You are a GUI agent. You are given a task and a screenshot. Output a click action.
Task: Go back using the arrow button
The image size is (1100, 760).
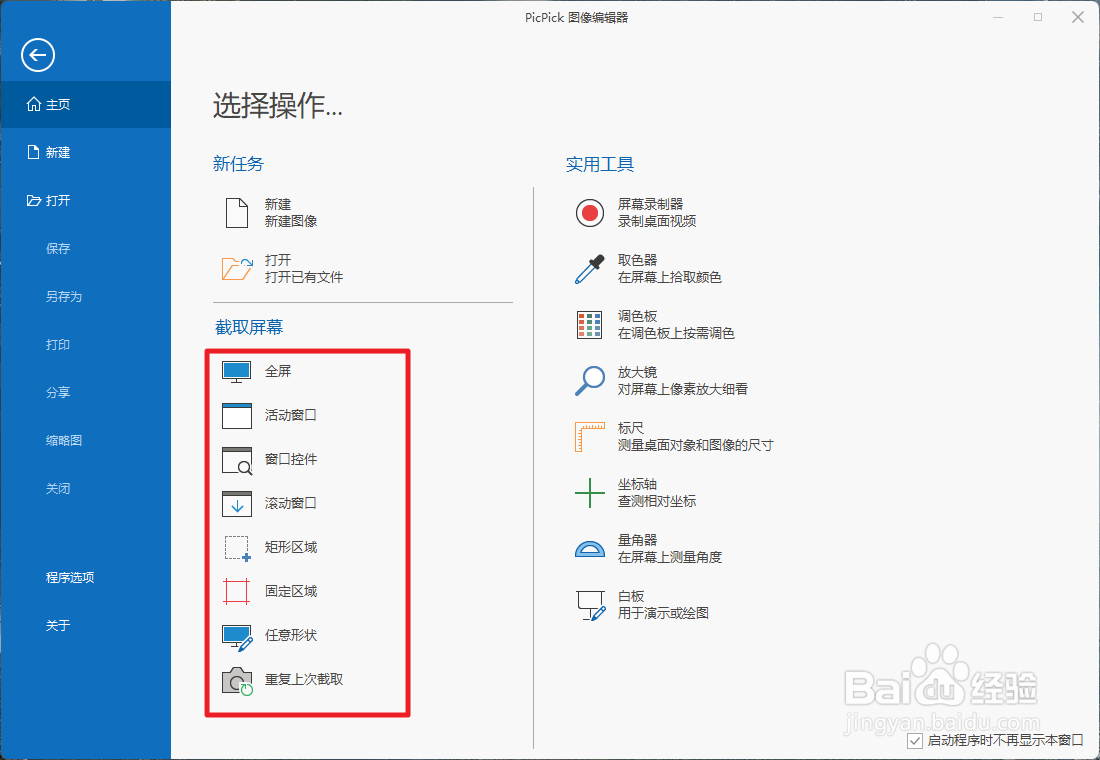click(37, 55)
